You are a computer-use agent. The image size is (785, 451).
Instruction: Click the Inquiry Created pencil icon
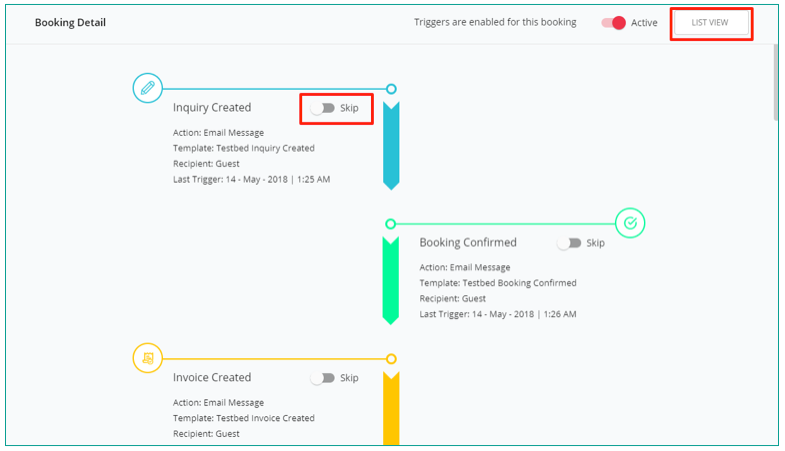[x=148, y=88]
